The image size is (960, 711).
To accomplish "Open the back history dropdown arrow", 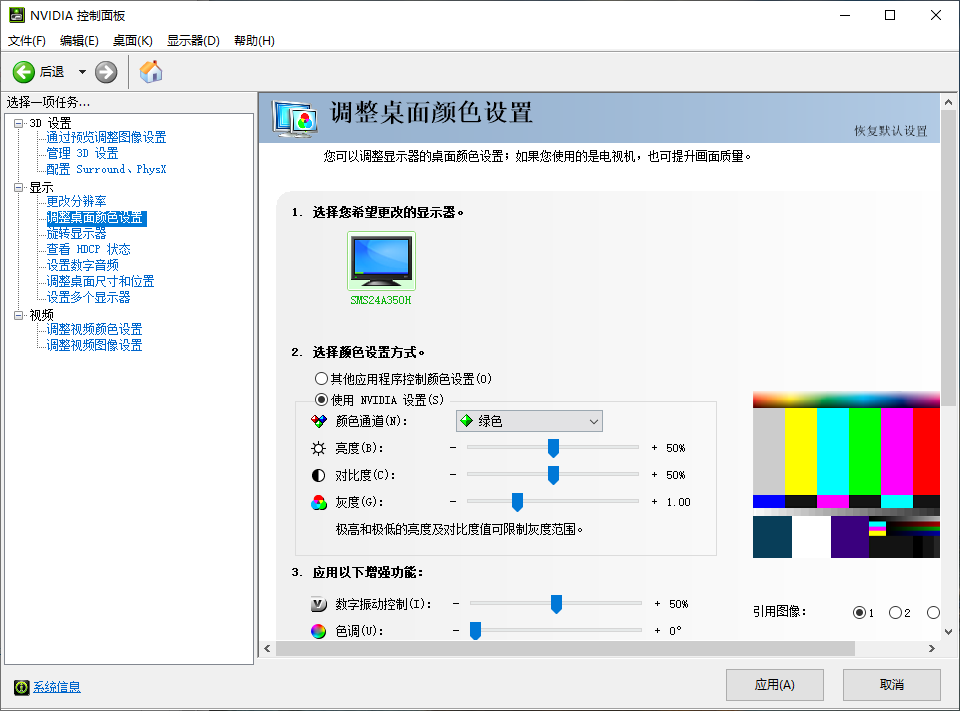I will [x=82, y=72].
